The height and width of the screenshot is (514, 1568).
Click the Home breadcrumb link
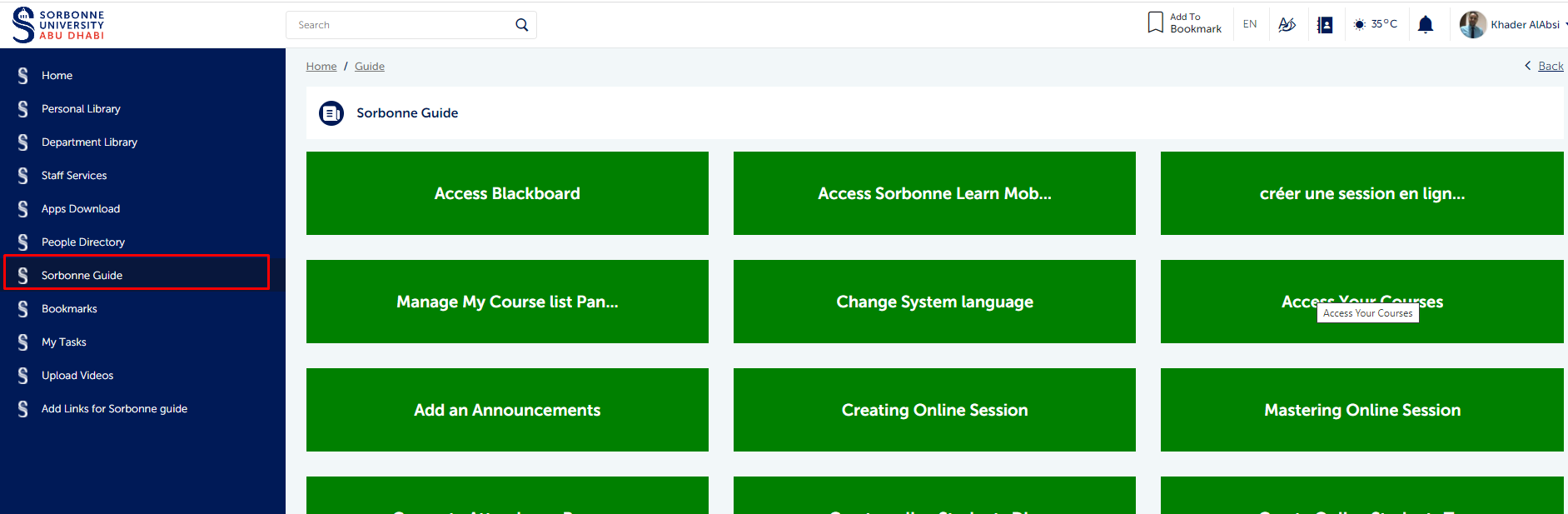pyautogui.click(x=321, y=67)
